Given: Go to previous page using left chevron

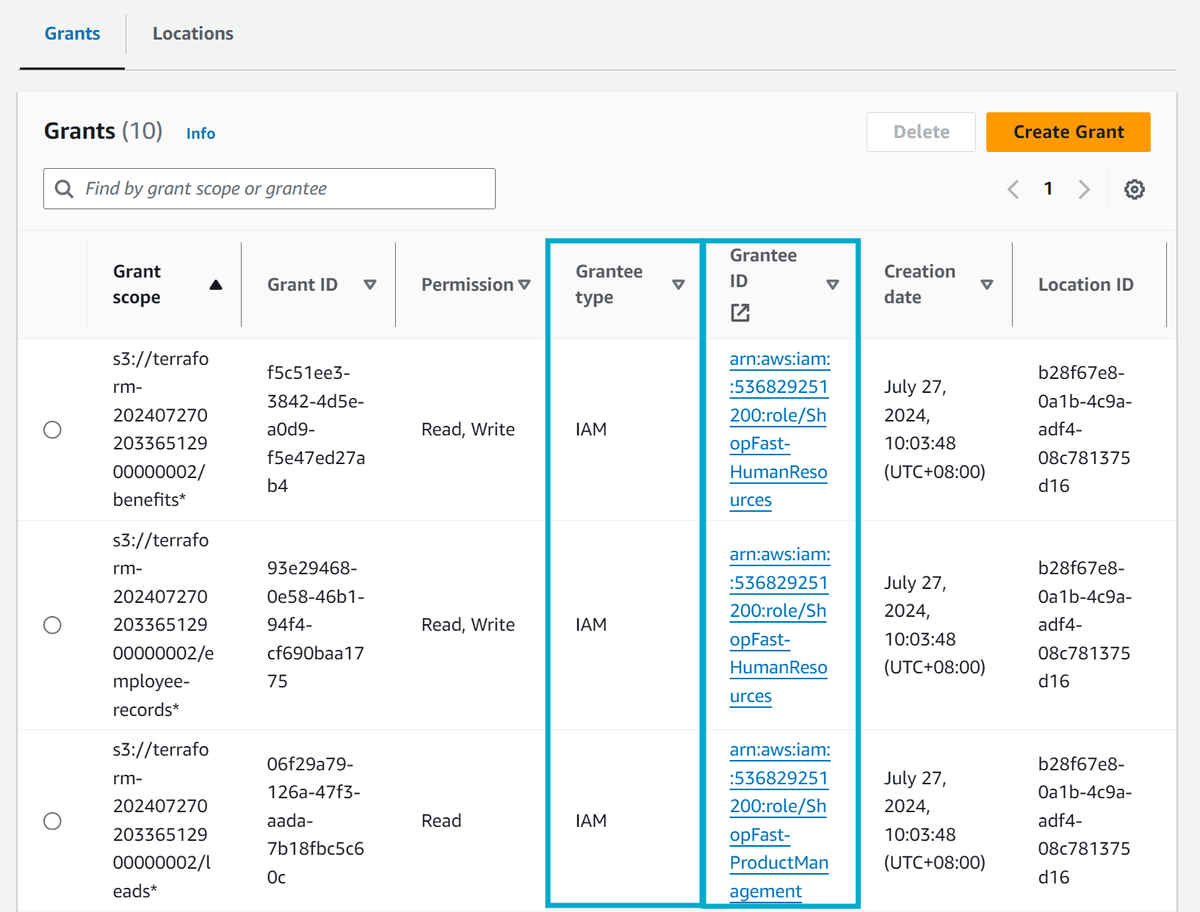Looking at the screenshot, I should 1012,188.
